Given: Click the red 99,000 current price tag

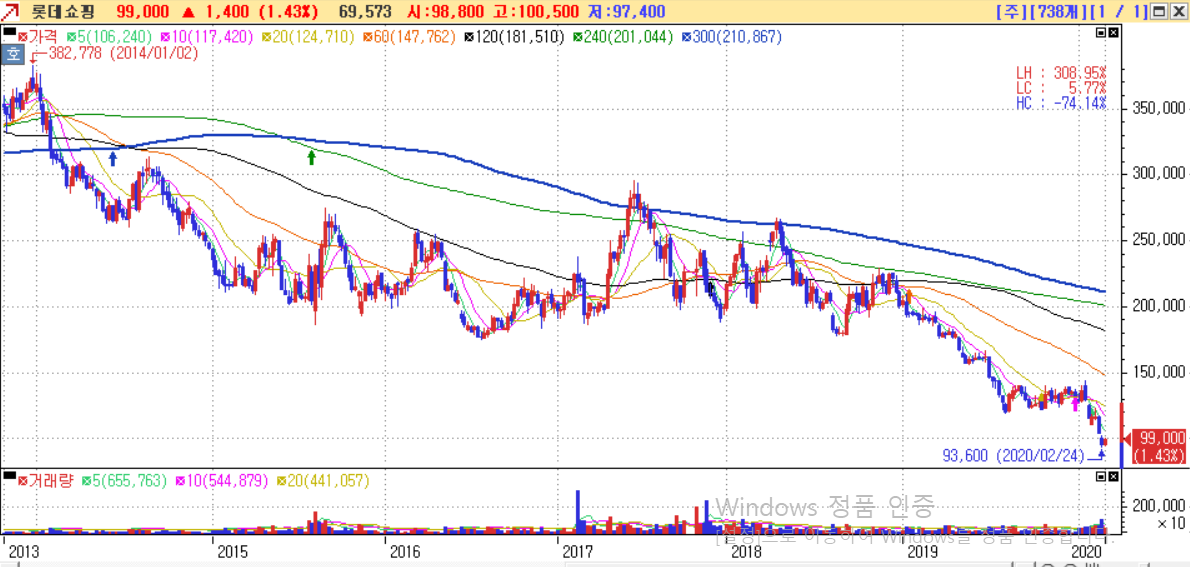Looking at the screenshot, I should coord(1159,446).
